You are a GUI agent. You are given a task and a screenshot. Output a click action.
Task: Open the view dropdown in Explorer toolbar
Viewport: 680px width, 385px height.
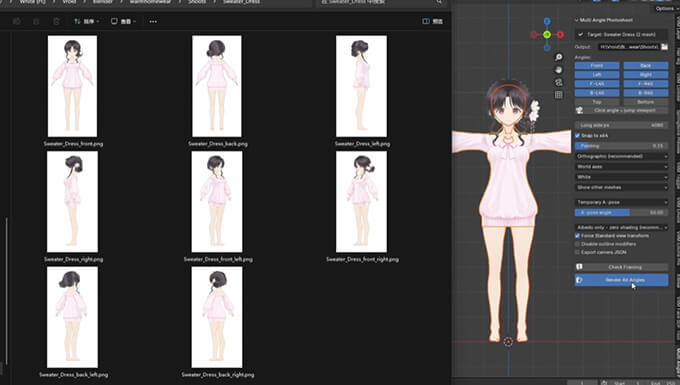tap(123, 21)
